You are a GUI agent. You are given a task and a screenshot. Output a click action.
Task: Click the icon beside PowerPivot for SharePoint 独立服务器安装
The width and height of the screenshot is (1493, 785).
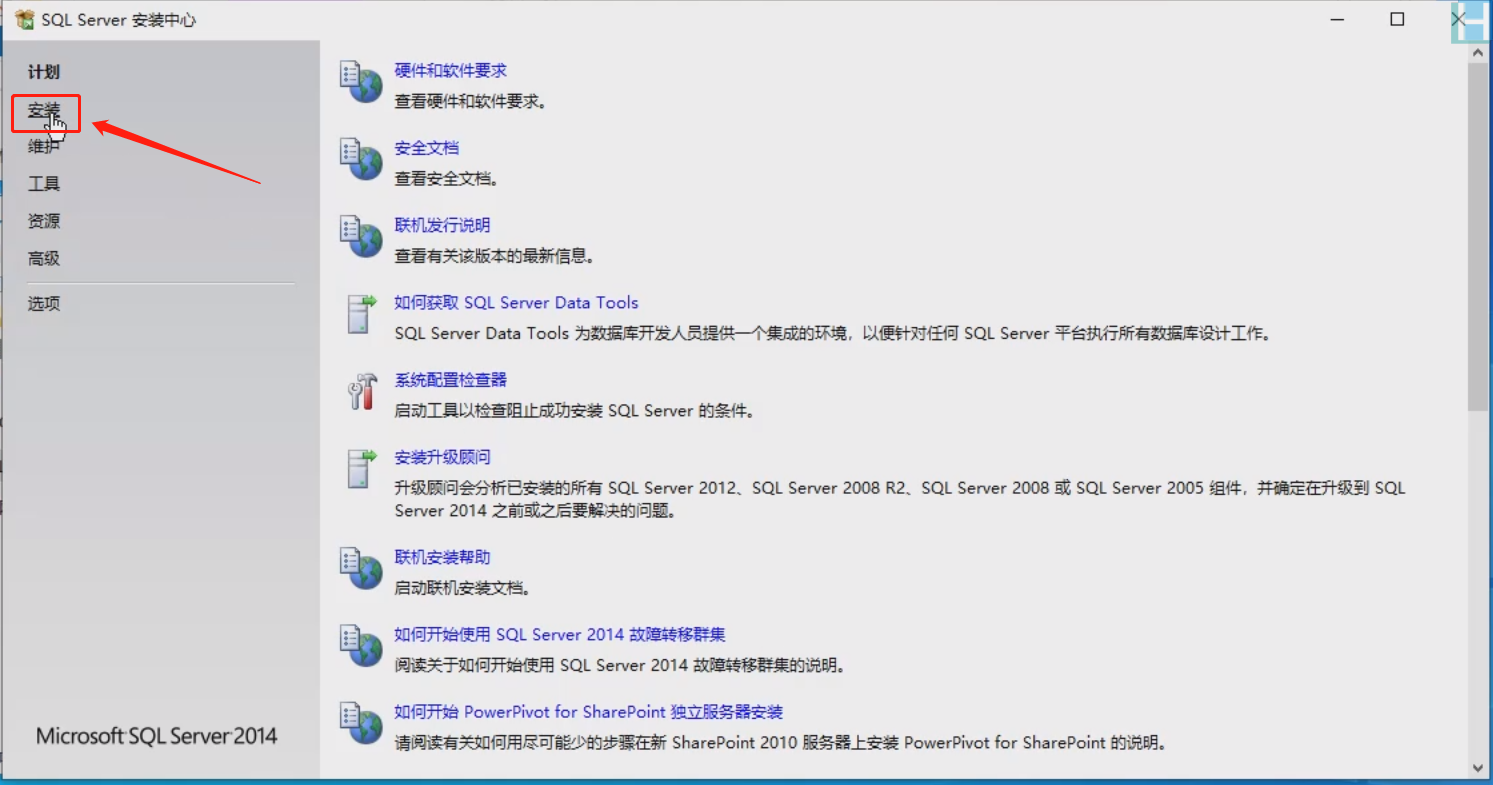(361, 722)
